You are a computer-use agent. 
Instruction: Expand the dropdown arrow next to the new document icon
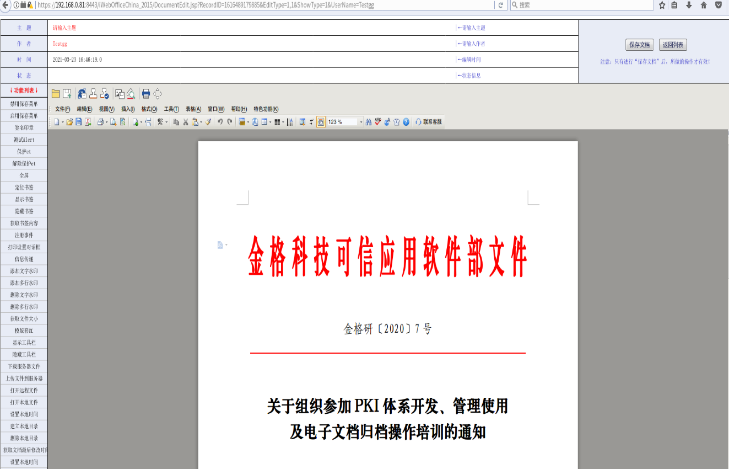point(62,122)
